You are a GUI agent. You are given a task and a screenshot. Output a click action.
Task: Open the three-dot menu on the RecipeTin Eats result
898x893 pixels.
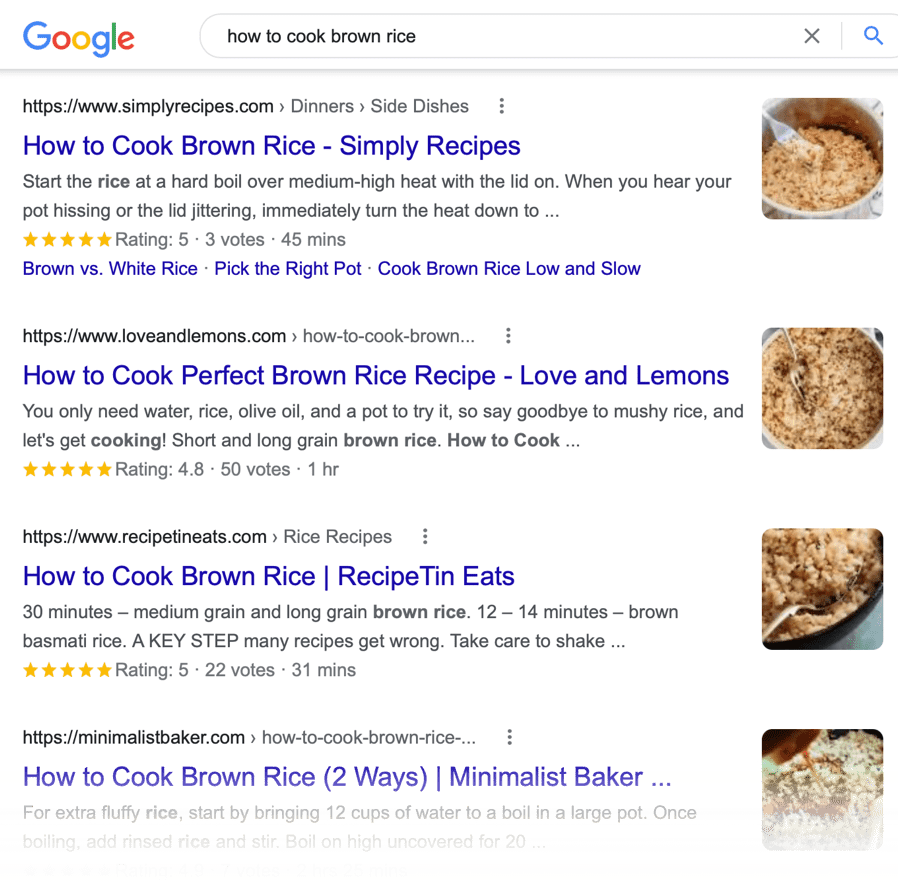coord(425,536)
